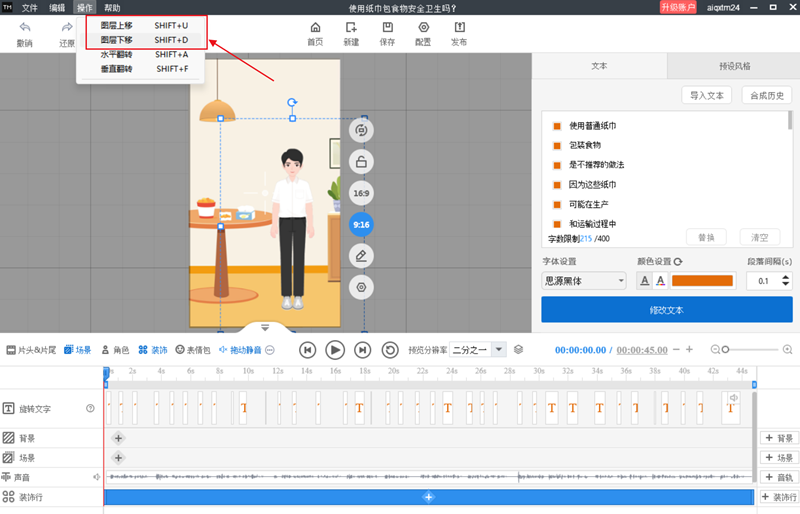Click the Save (保存) icon

387,27
